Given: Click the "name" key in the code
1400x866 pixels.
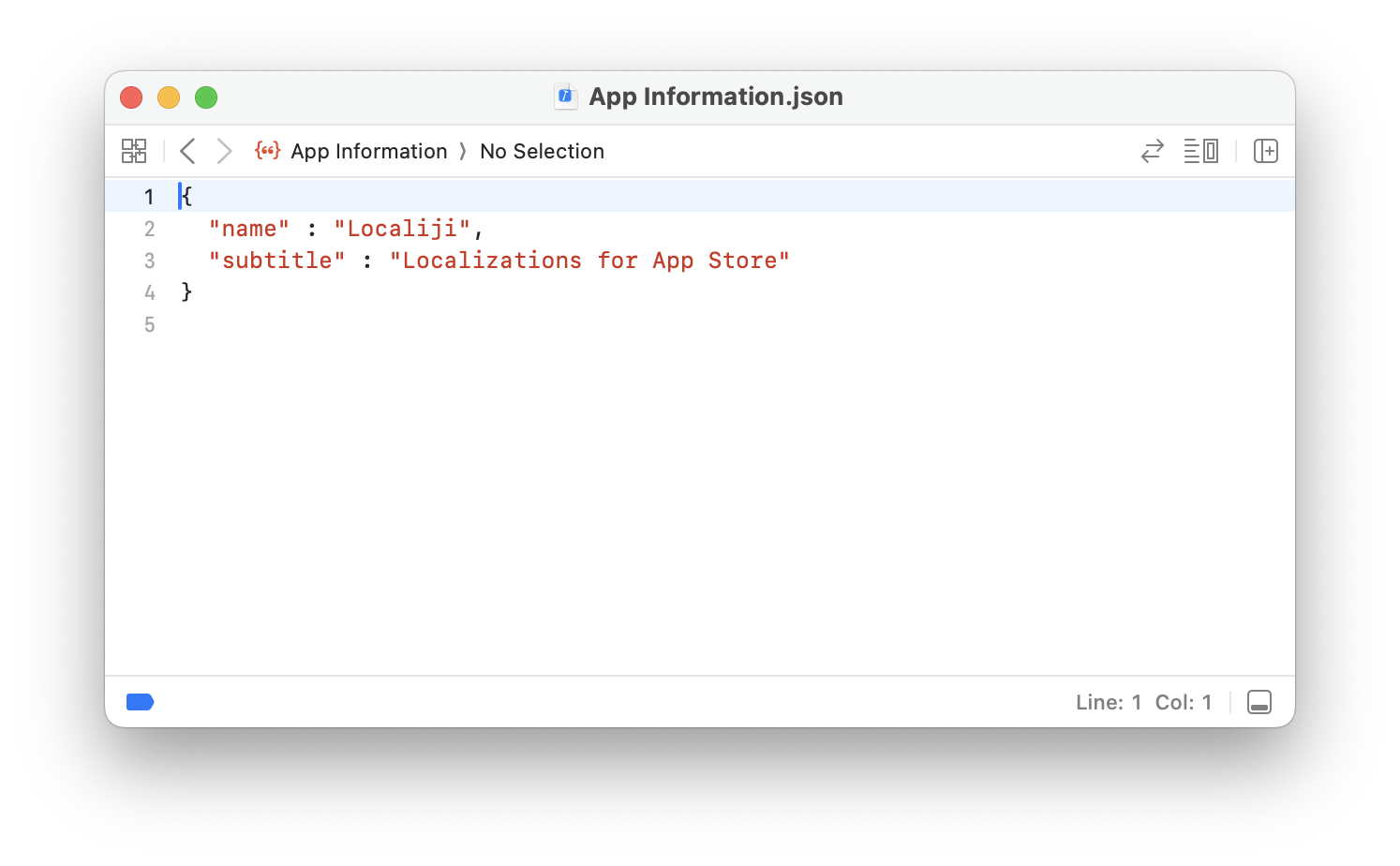Looking at the screenshot, I should 249,229.
